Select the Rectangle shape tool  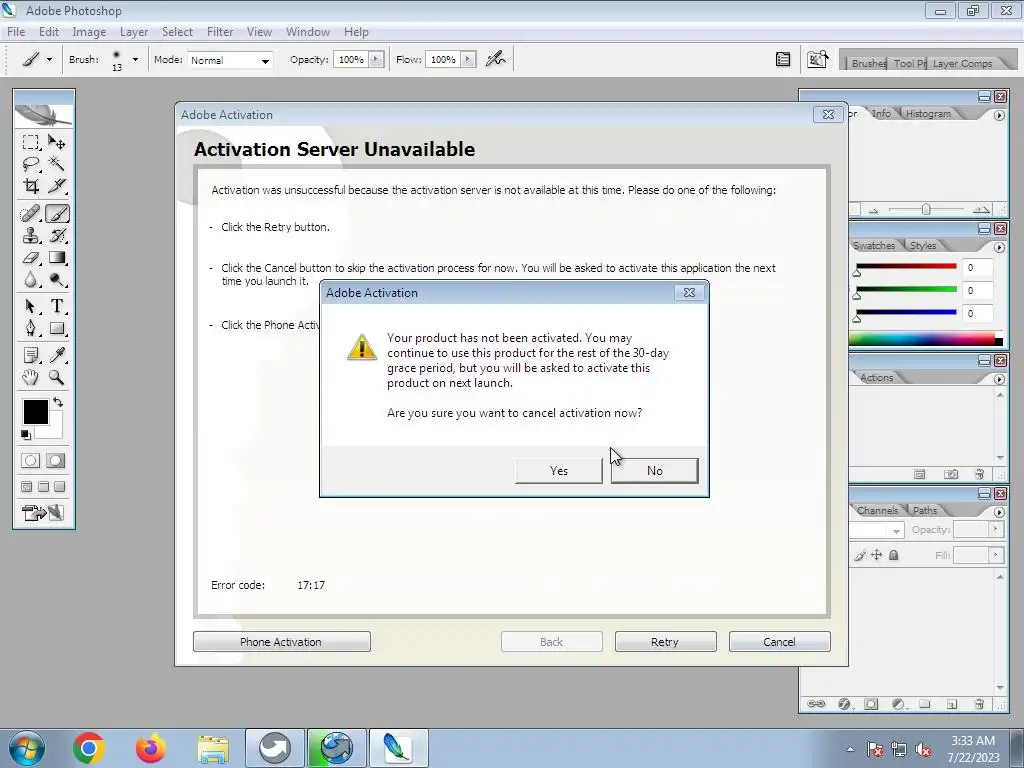click(x=57, y=328)
